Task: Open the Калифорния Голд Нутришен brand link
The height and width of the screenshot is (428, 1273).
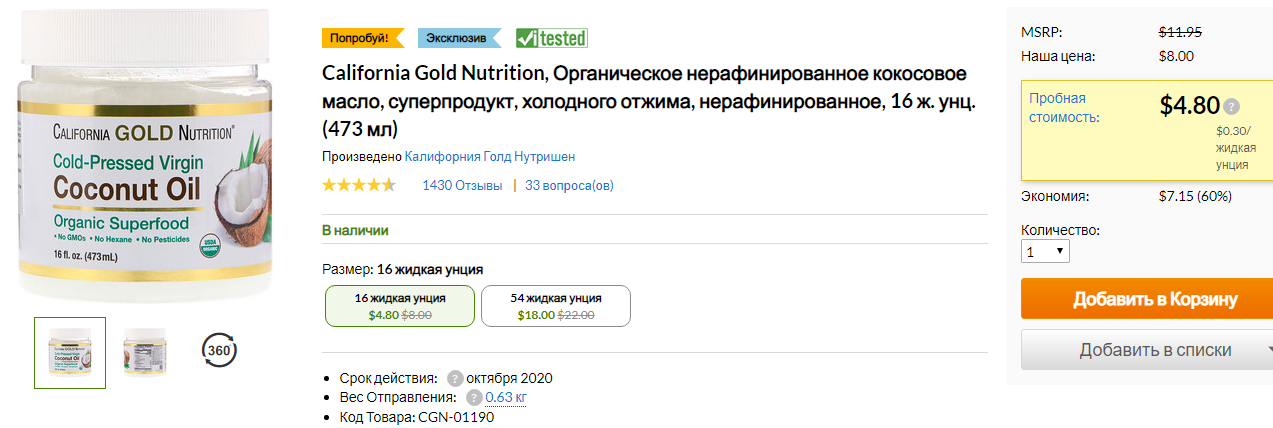Action: 490,157
